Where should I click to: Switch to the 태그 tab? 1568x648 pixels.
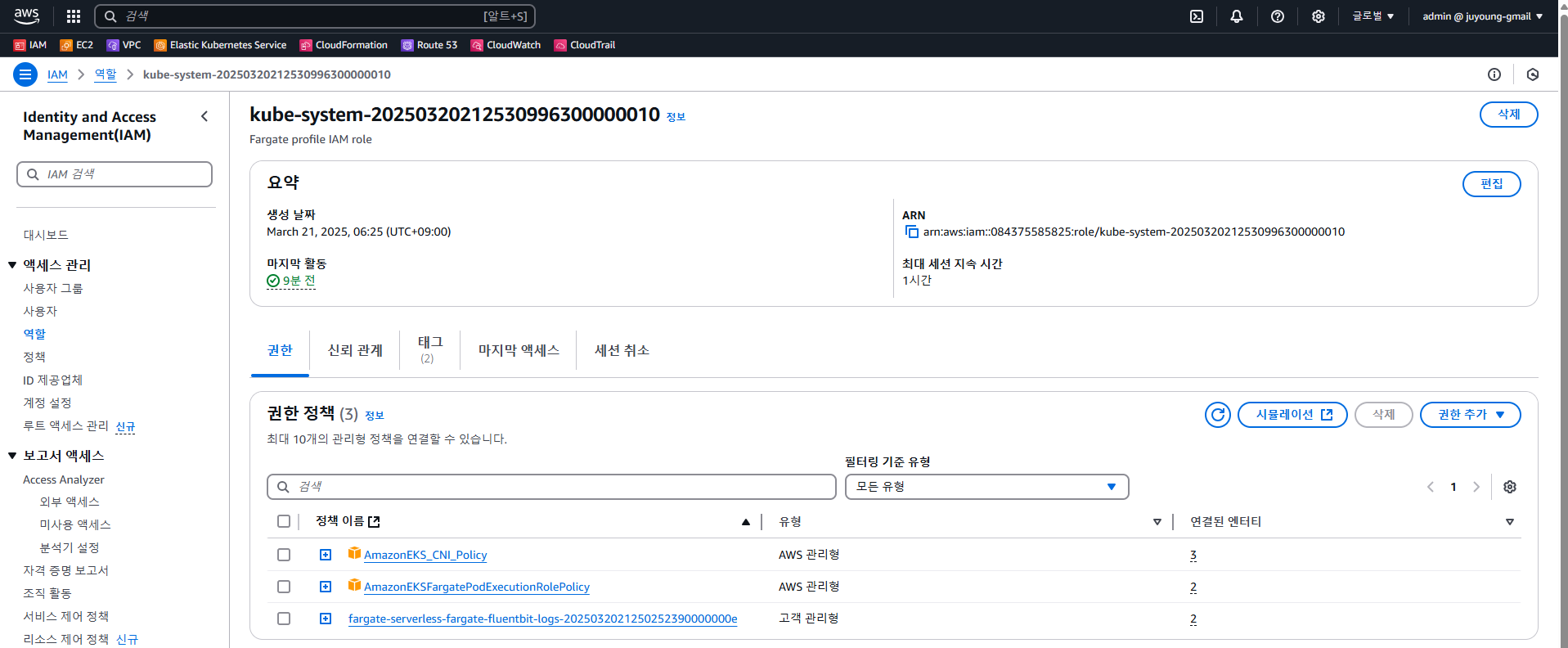click(x=430, y=349)
